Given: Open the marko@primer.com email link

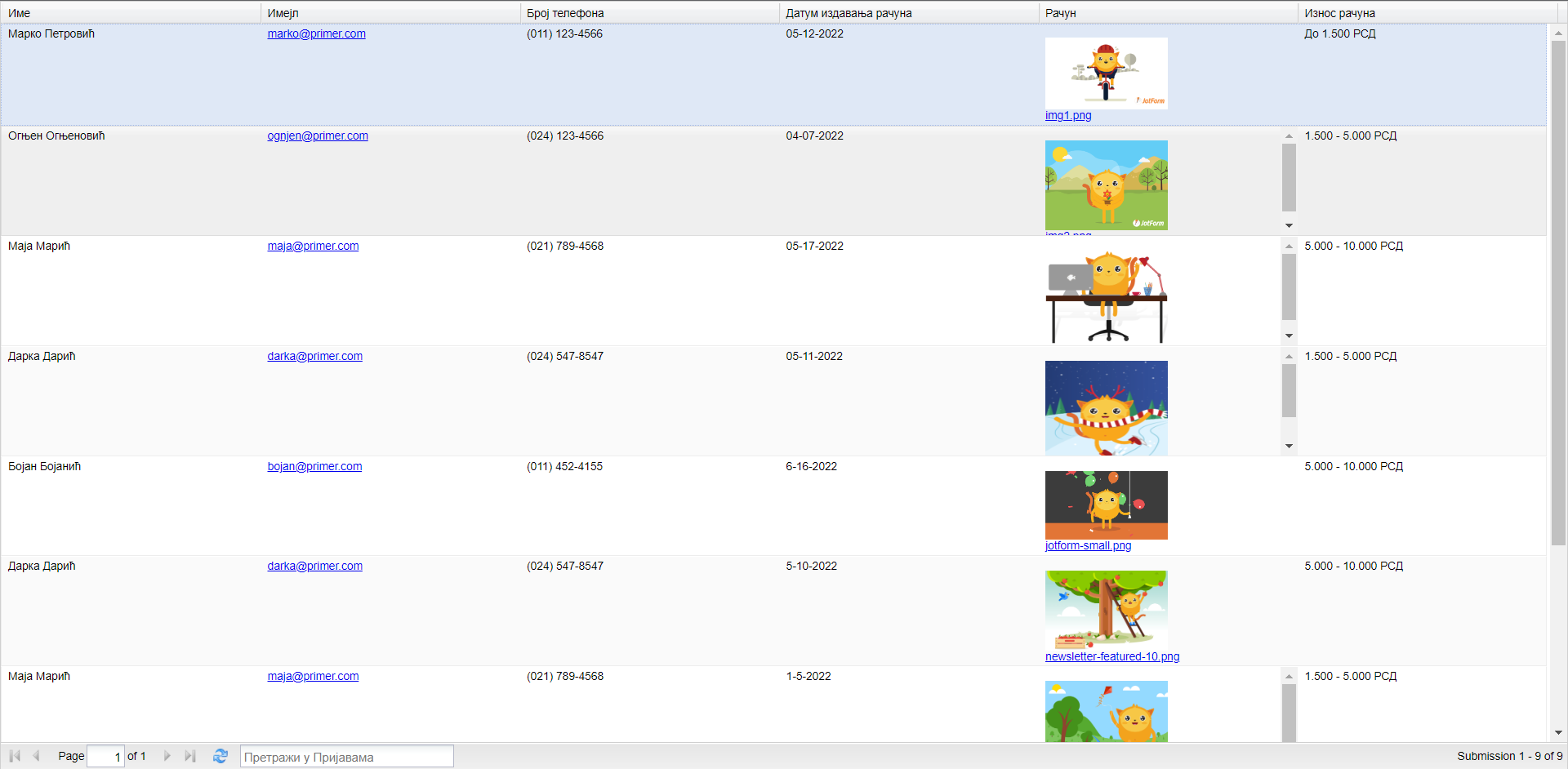Looking at the screenshot, I should (x=316, y=33).
